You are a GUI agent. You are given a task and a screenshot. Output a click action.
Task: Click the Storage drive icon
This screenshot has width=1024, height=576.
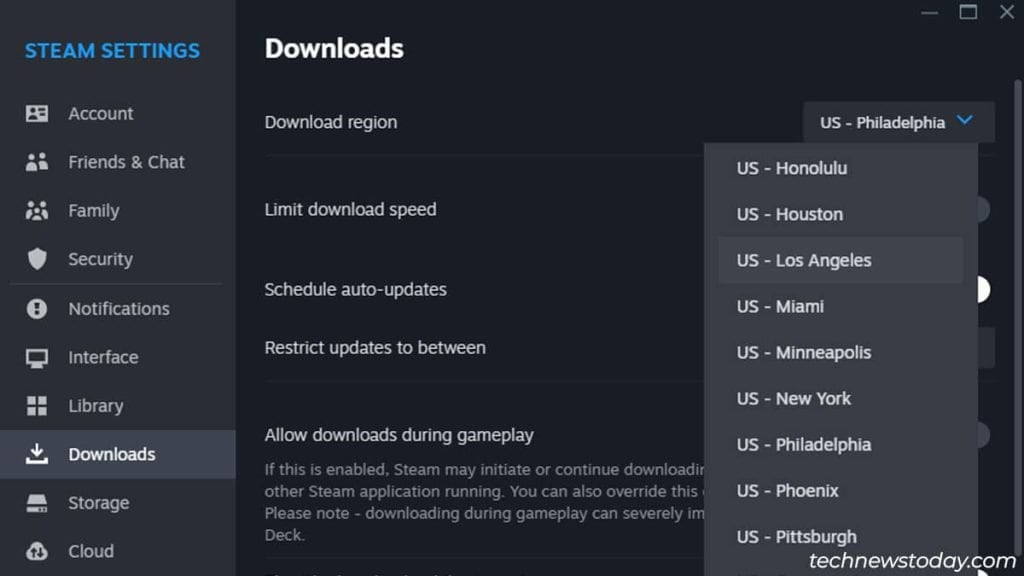click(37, 503)
